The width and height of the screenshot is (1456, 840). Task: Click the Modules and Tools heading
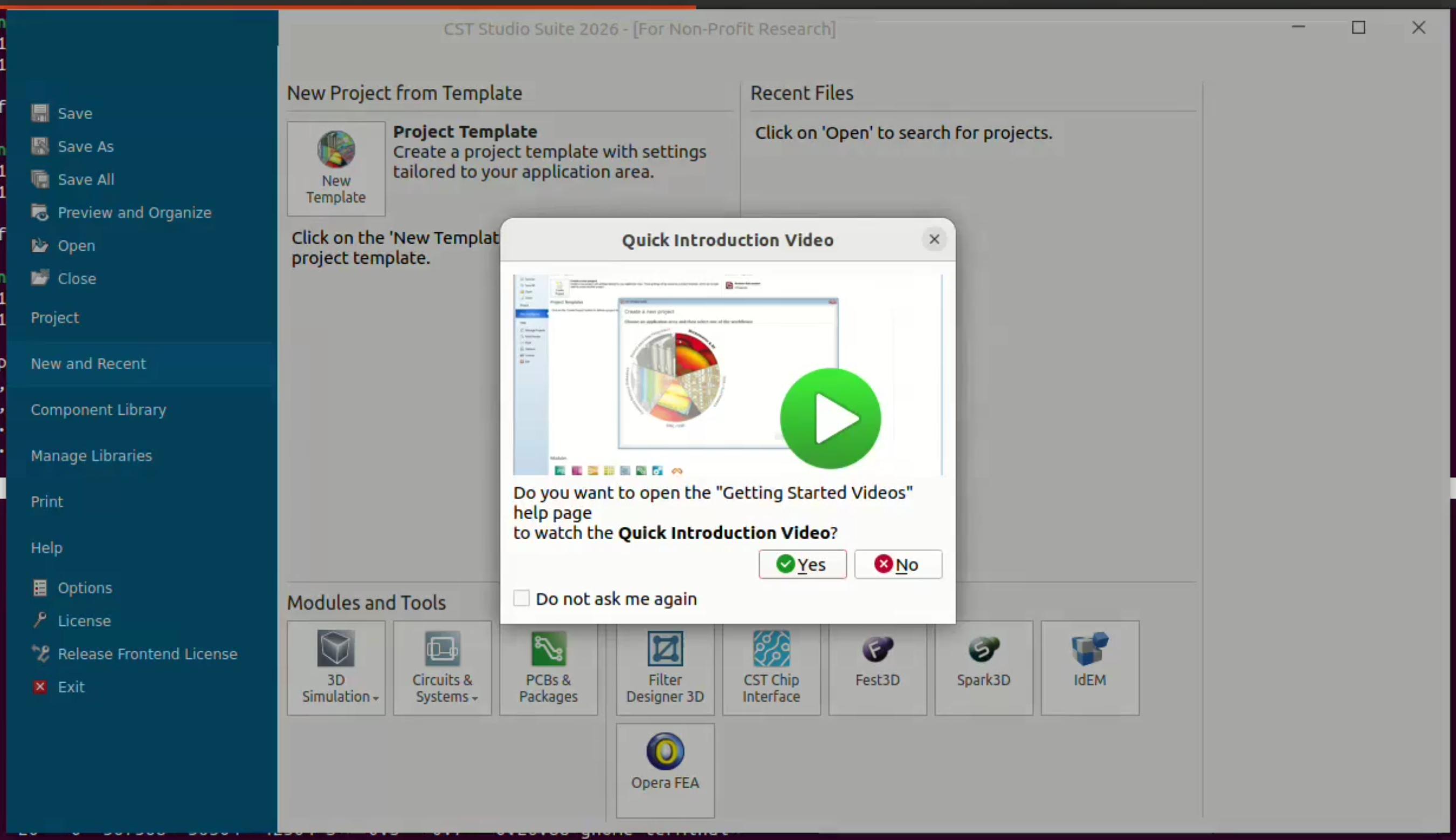pyautogui.click(x=367, y=602)
